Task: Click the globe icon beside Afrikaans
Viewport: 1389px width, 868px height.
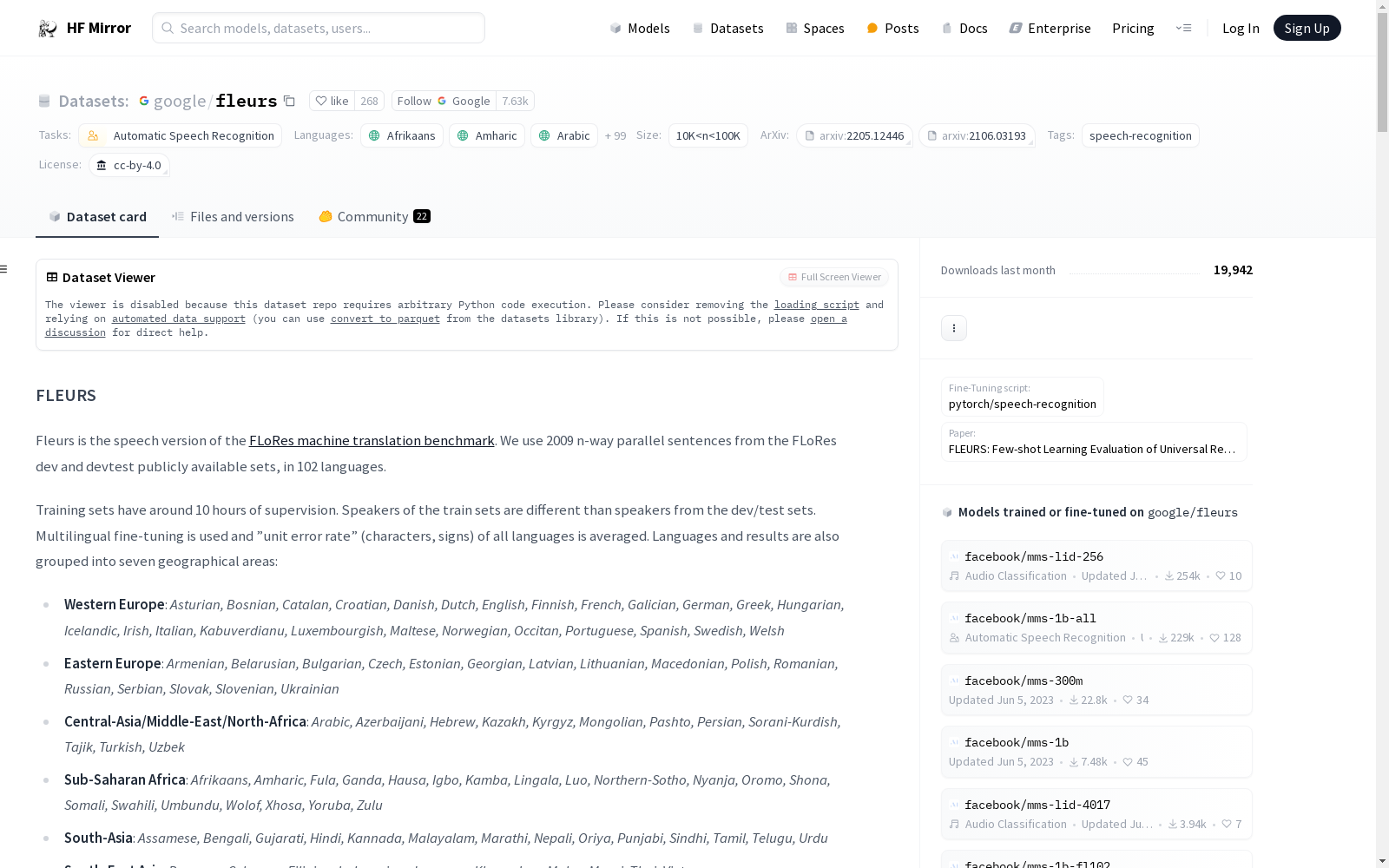Action: coord(375,135)
